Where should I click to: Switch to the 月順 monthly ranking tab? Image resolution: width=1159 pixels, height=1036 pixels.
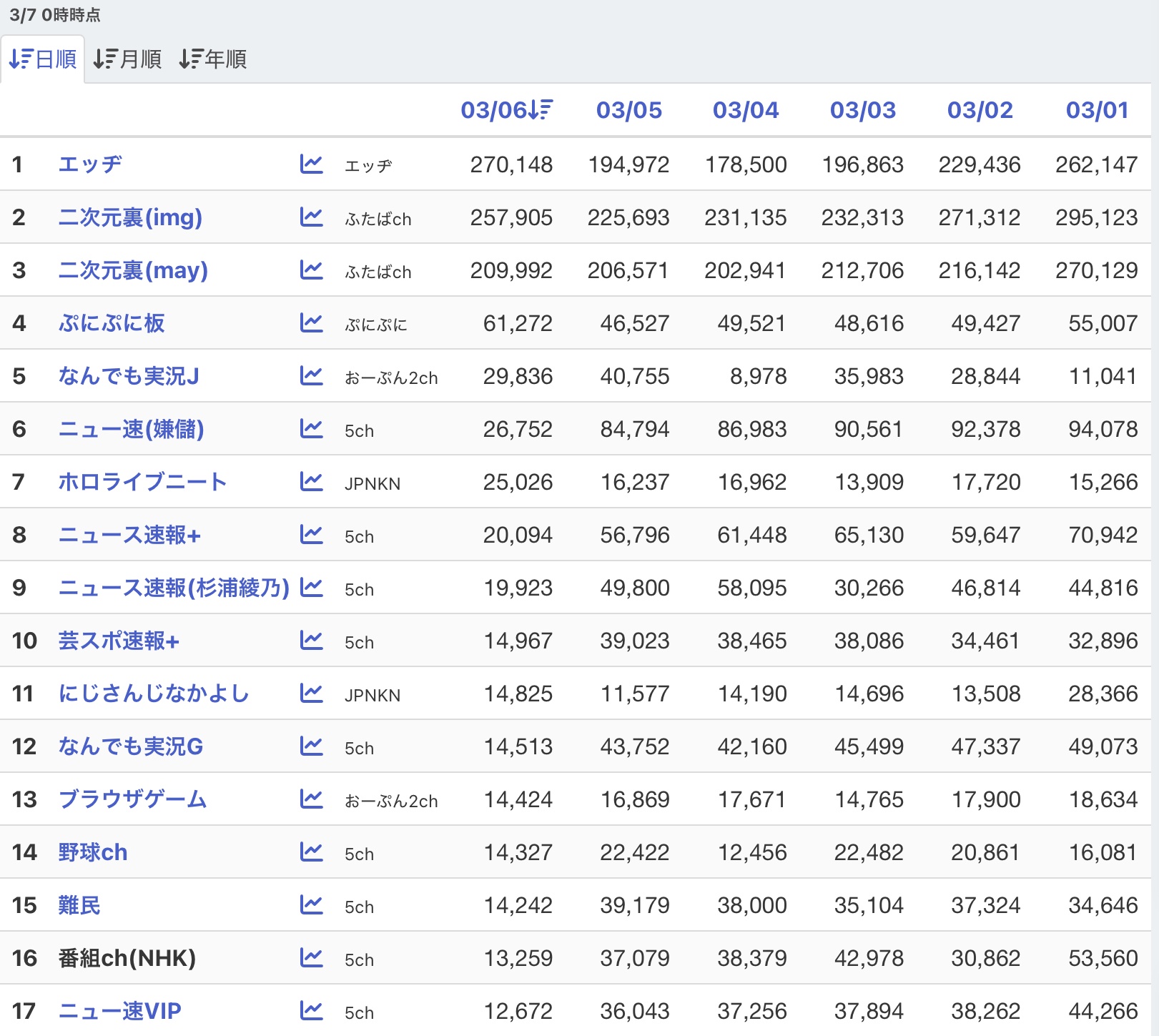tap(128, 59)
